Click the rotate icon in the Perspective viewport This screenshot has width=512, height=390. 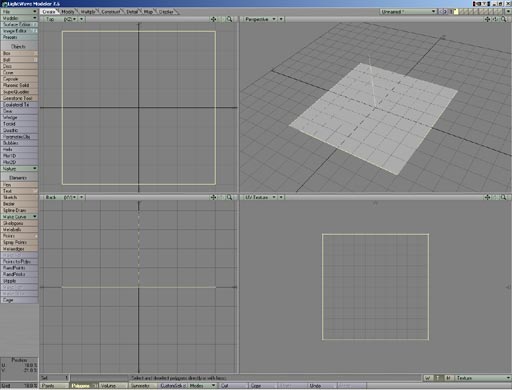(496, 19)
